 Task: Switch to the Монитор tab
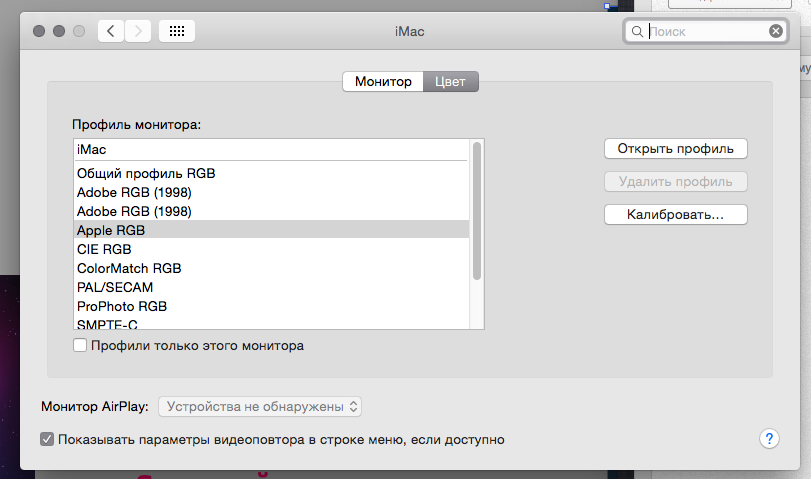coord(383,82)
